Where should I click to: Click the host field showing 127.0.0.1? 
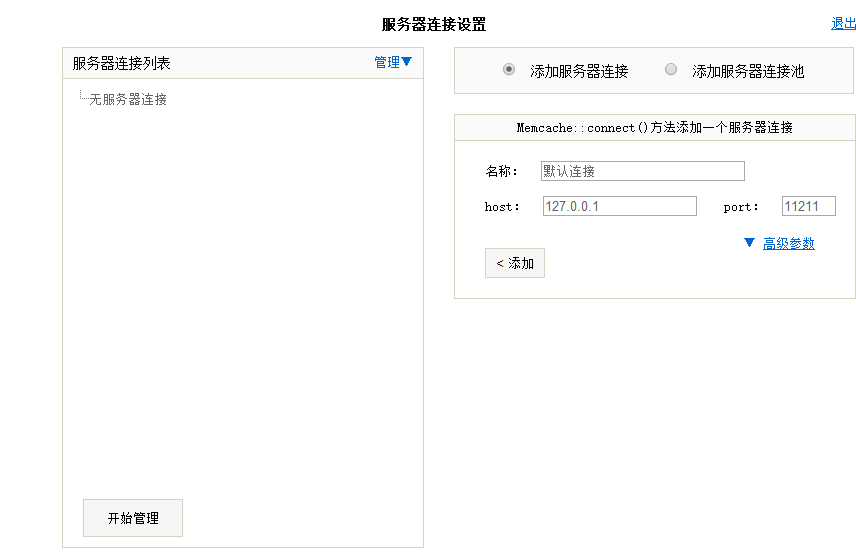618,206
